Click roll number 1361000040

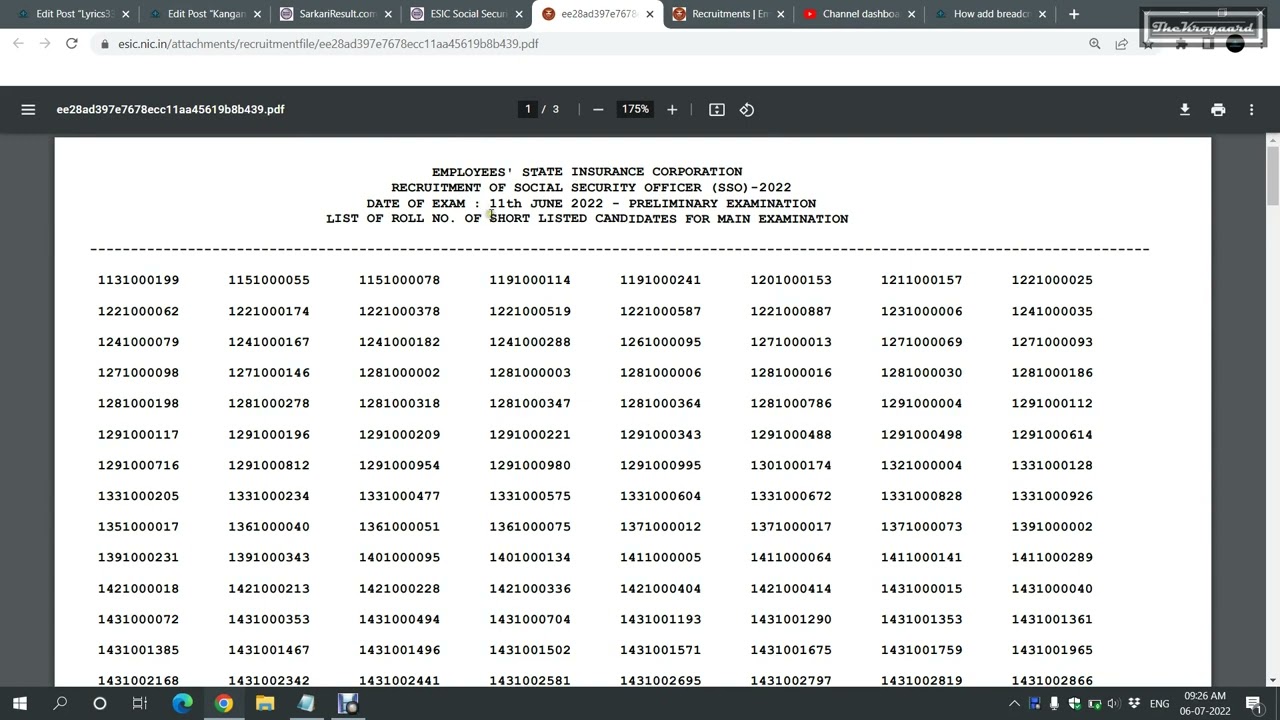point(269,527)
